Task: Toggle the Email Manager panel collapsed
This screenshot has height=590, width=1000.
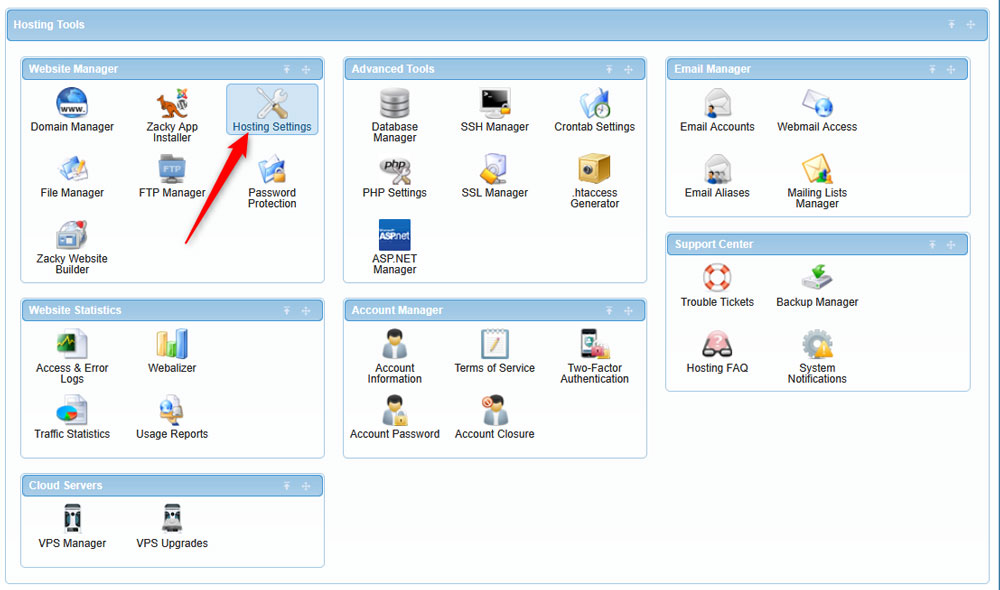Action: 933,68
